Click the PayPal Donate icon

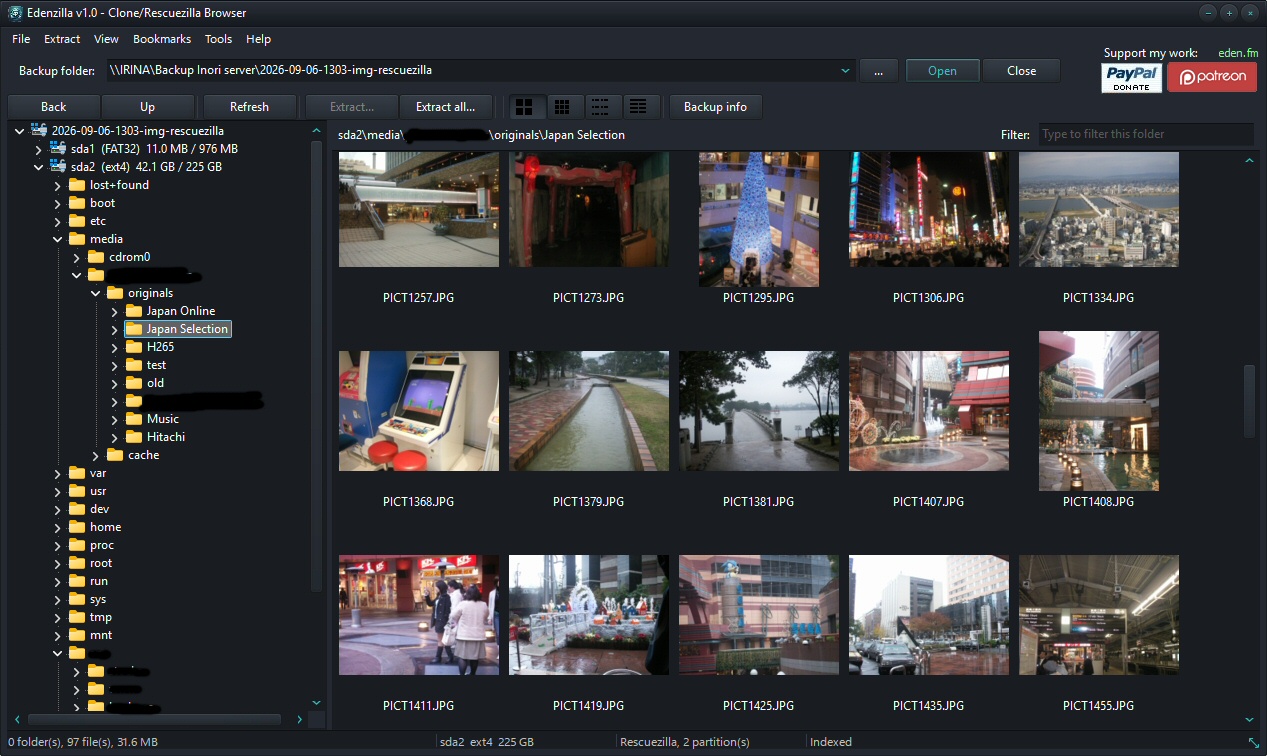pyautogui.click(x=1131, y=77)
